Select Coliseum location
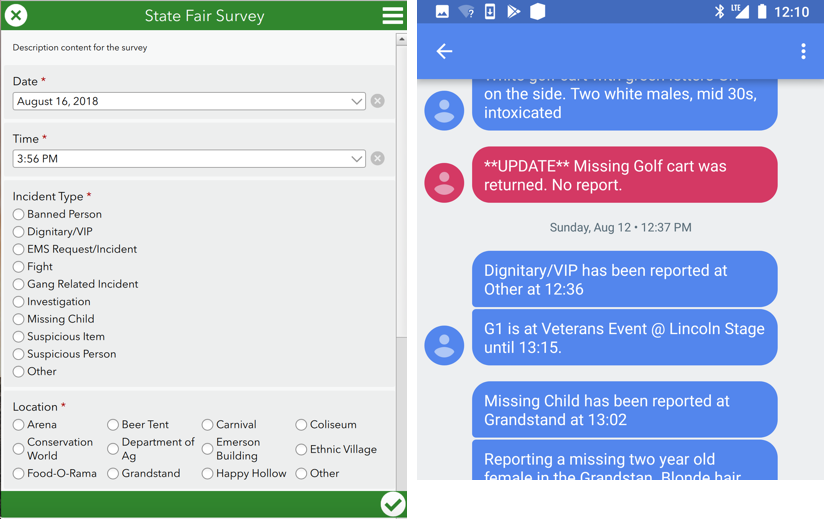The width and height of the screenshot is (824, 519). coord(301,424)
